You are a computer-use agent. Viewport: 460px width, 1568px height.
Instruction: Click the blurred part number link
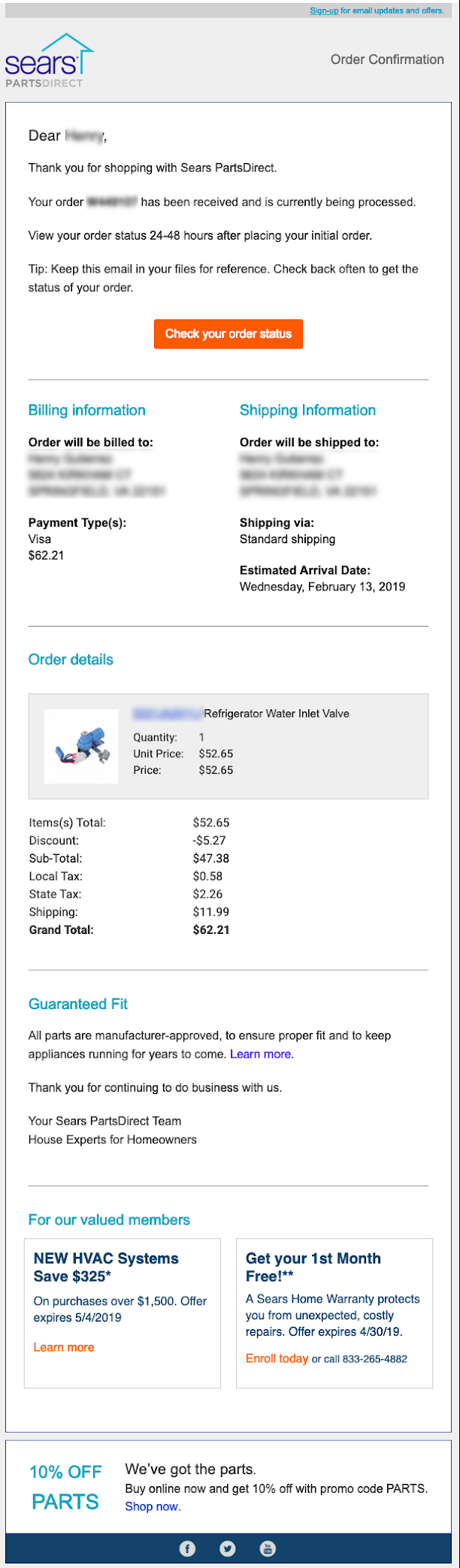[x=168, y=714]
